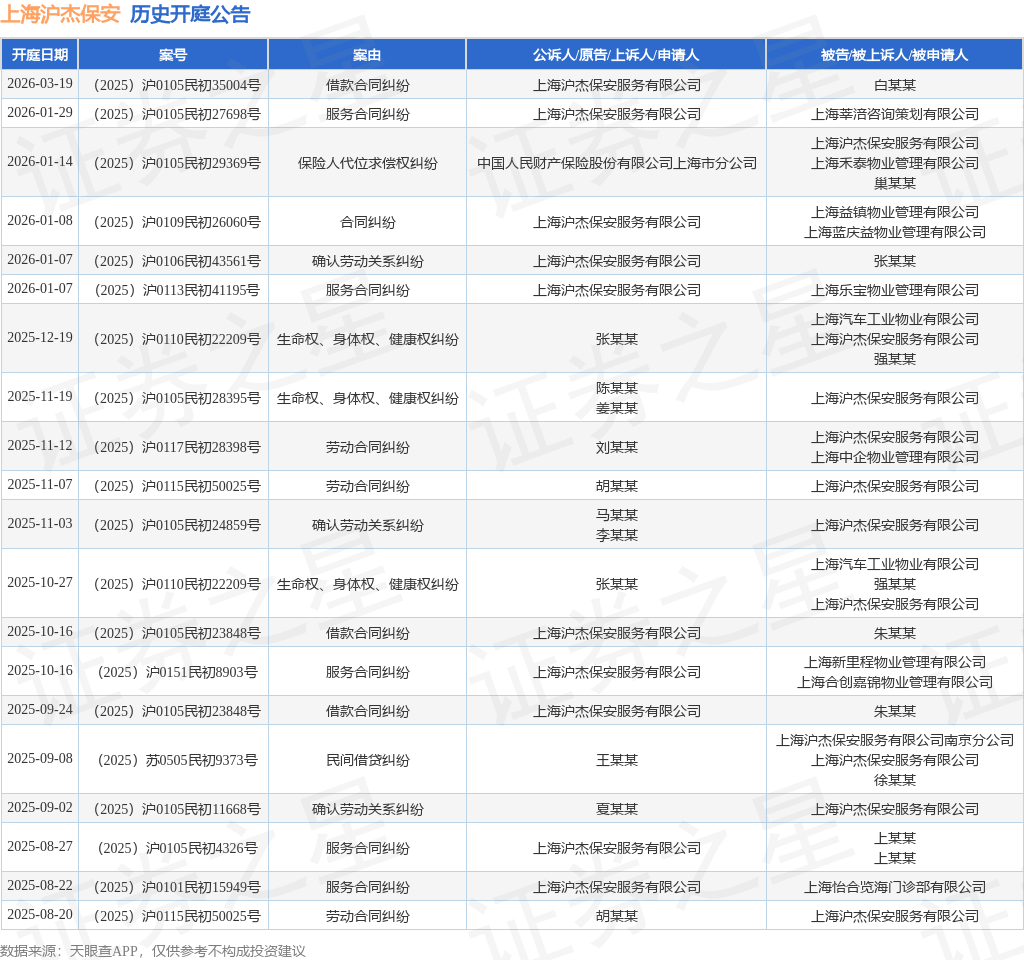Viewport: 1024px width, 960px height.
Task: Click defendant 上海蓝庆益物业管理有限公司
Action: 895,232
